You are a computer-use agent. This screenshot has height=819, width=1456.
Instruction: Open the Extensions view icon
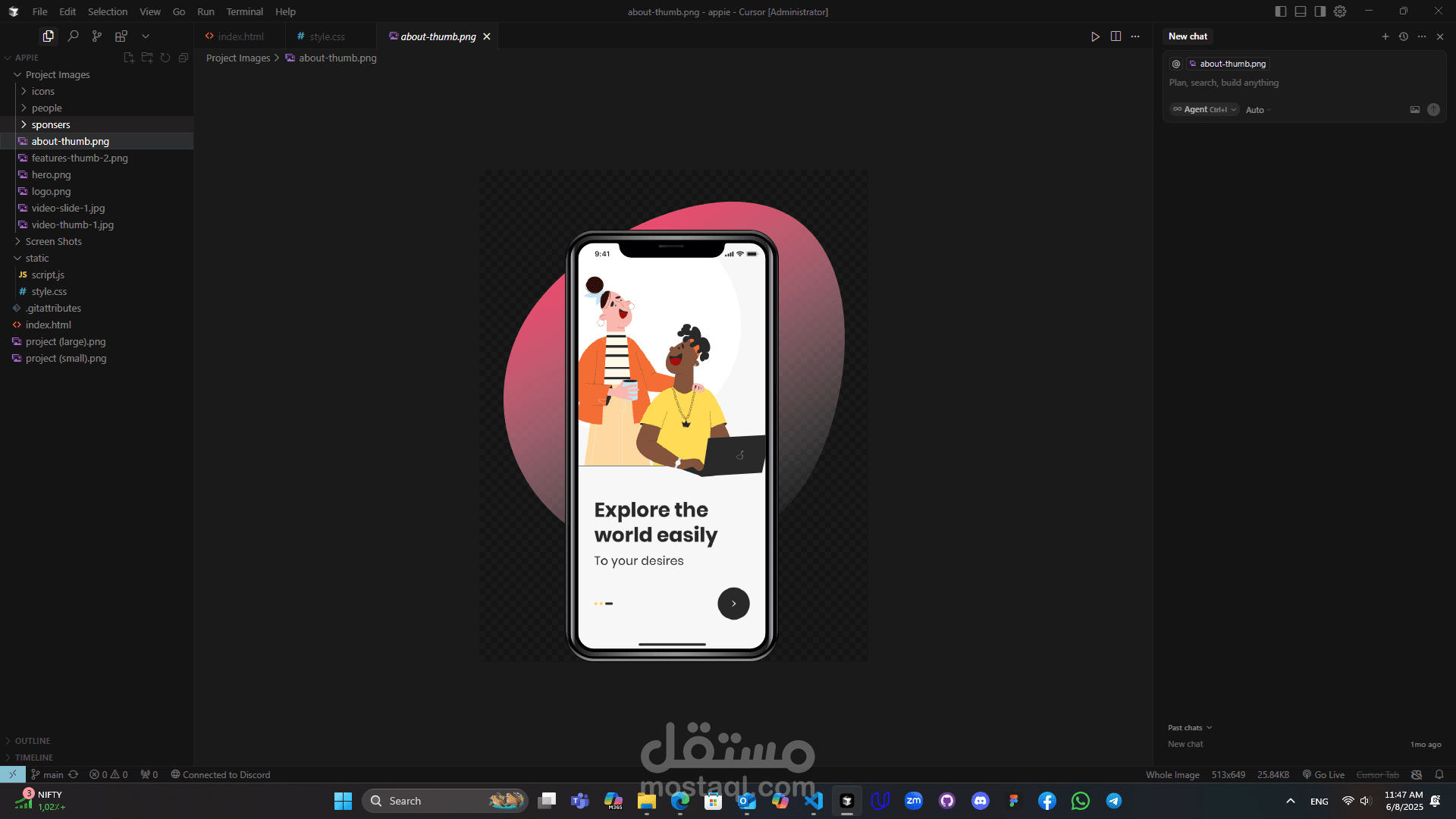121,36
